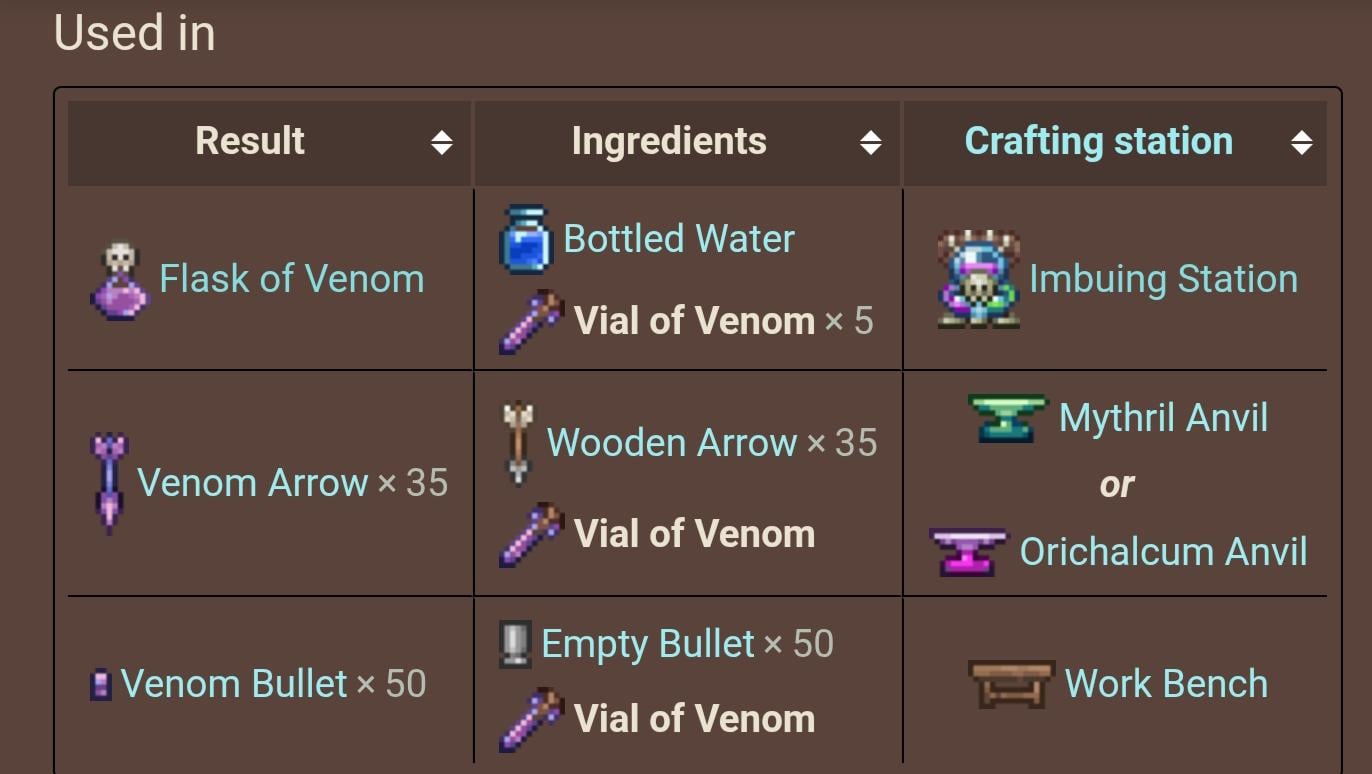1372x774 pixels.
Task: Go to the Mythril Anvil page
Action: point(1163,418)
